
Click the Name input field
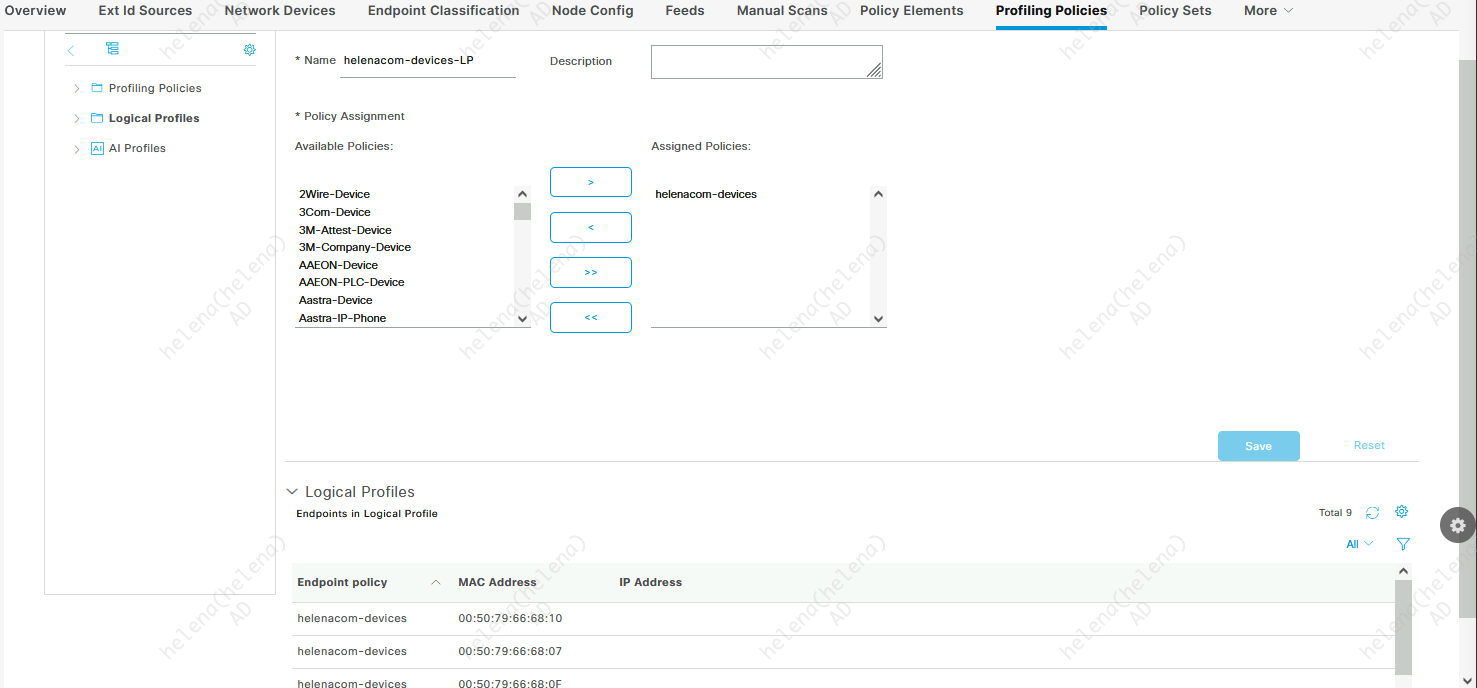tap(427, 61)
